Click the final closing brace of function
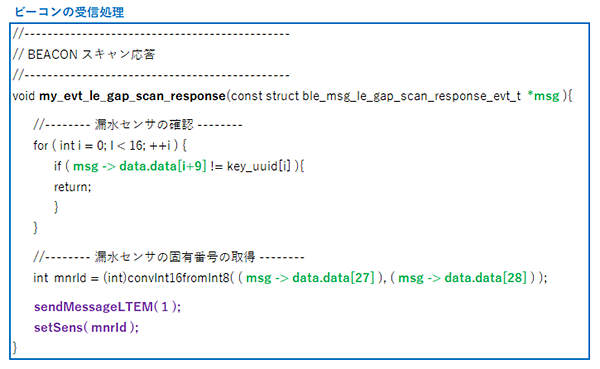 click(15, 348)
